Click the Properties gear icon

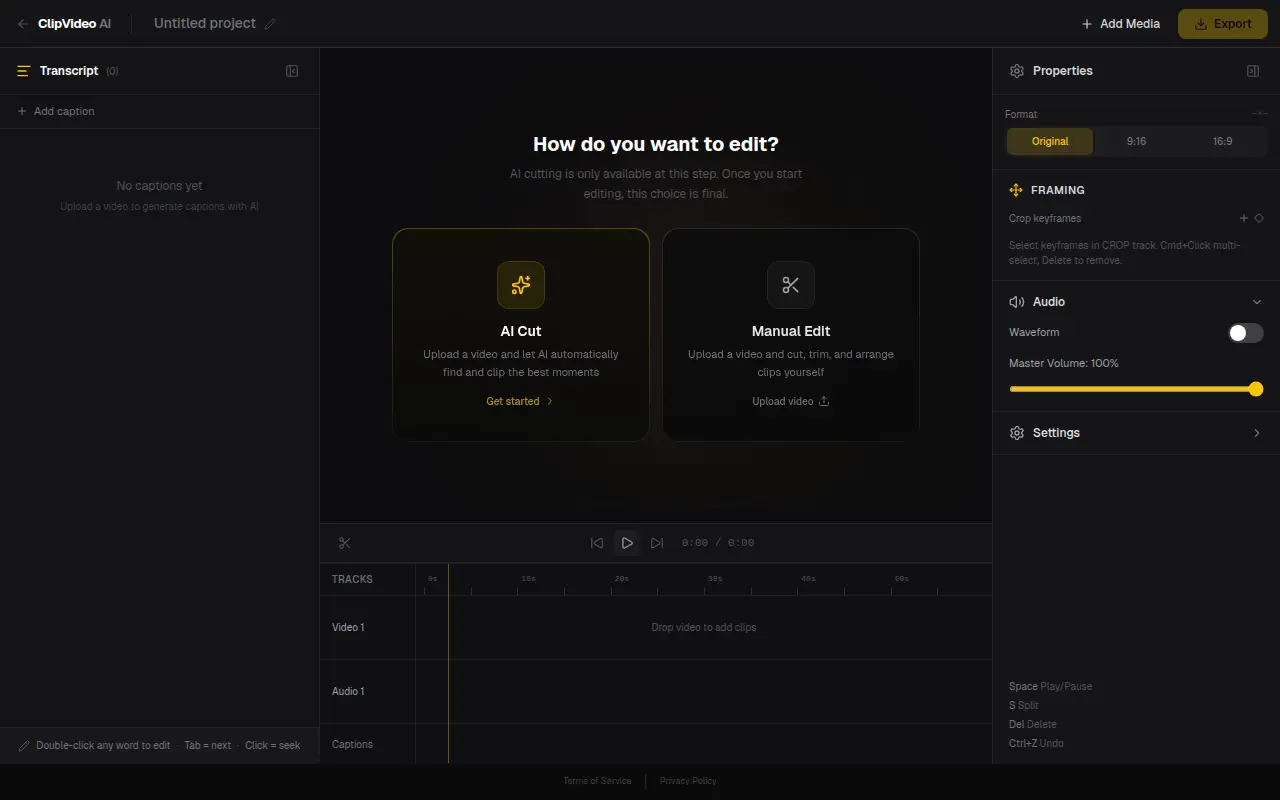pos(1017,71)
